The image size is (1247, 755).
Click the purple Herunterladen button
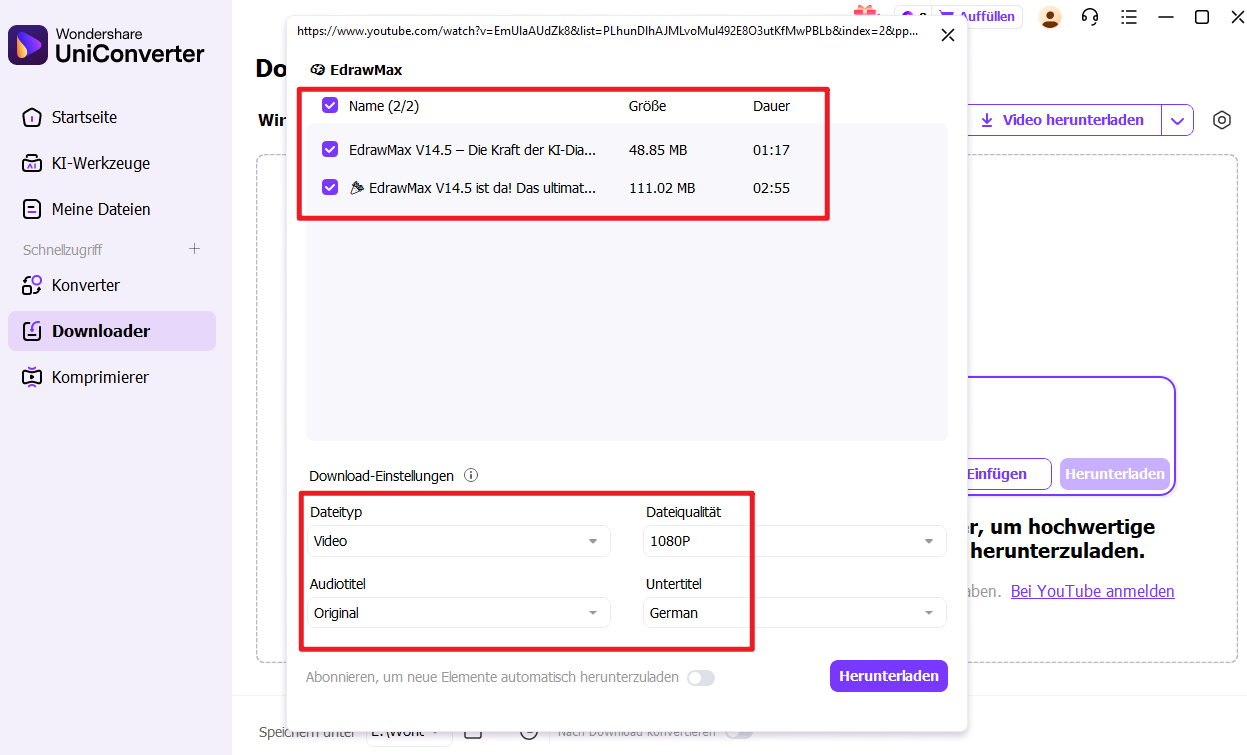888,675
